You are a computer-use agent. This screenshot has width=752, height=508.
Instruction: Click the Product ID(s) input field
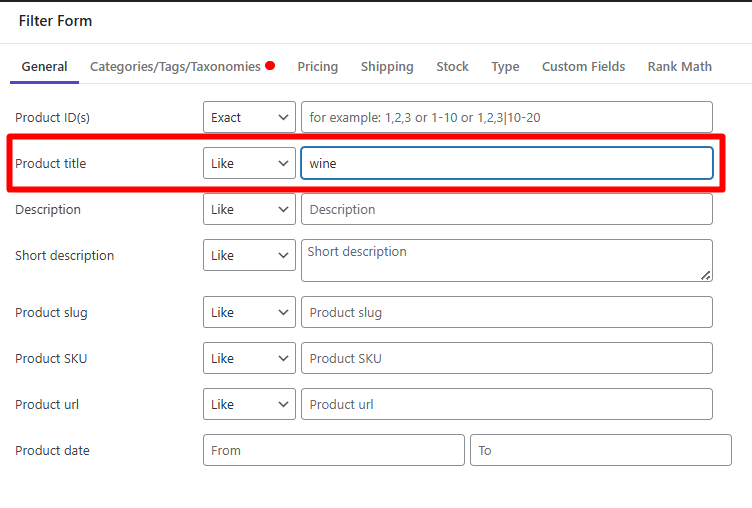click(x=506, y=117)
